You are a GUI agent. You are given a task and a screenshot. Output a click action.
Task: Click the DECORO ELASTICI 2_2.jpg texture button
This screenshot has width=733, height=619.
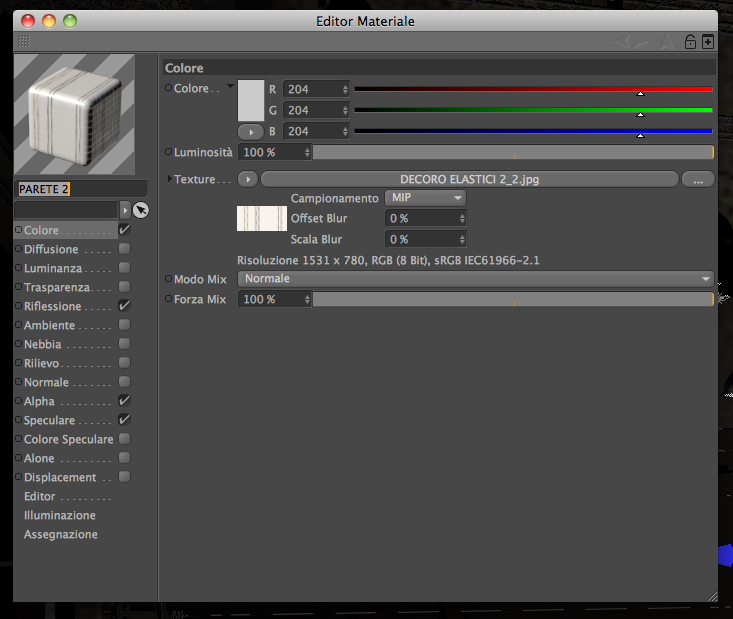coord(469,180)
